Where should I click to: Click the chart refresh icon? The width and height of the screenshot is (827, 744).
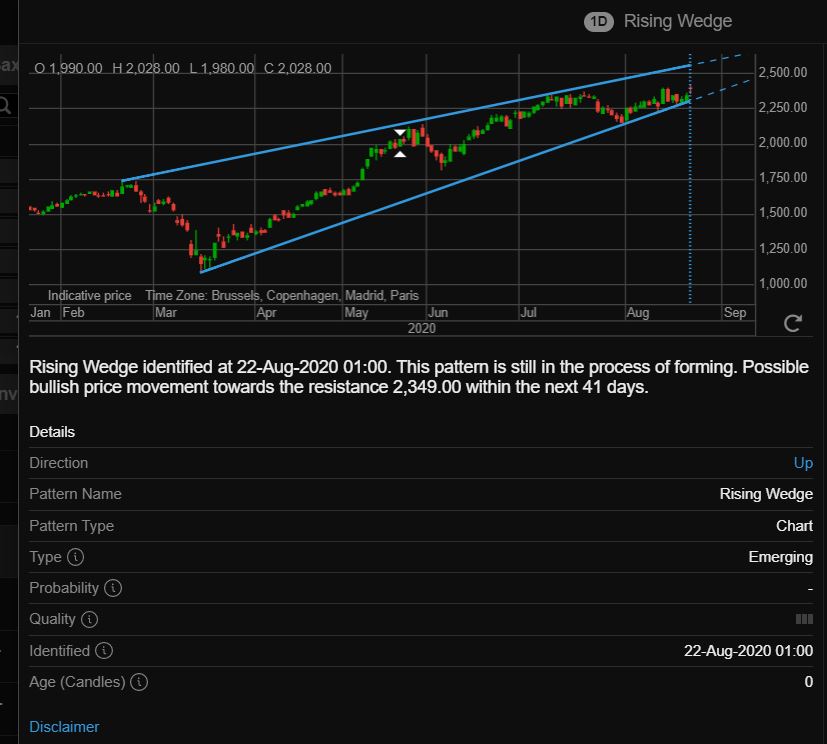[793, 323]
